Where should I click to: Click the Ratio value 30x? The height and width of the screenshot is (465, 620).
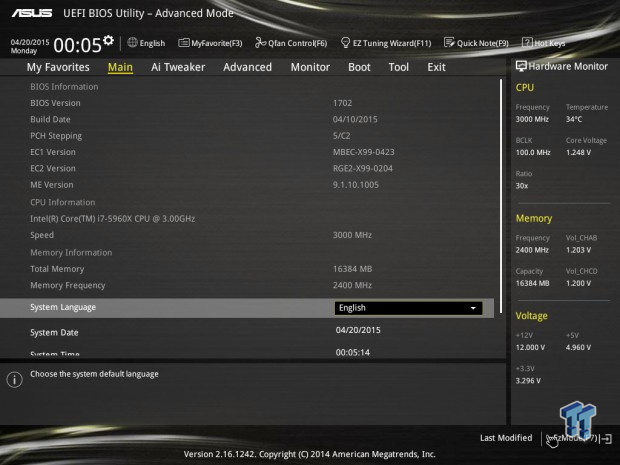(522, 185)
